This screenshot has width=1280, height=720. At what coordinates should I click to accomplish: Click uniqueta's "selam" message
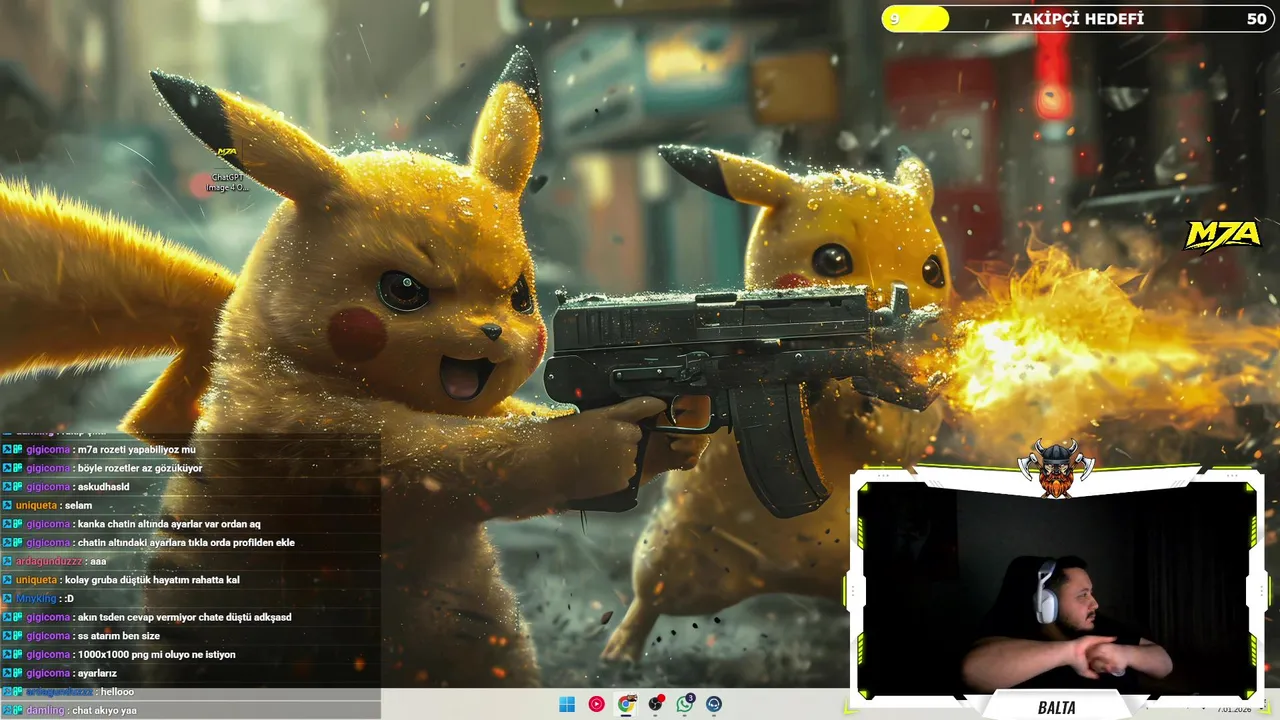tap(79, 505)
